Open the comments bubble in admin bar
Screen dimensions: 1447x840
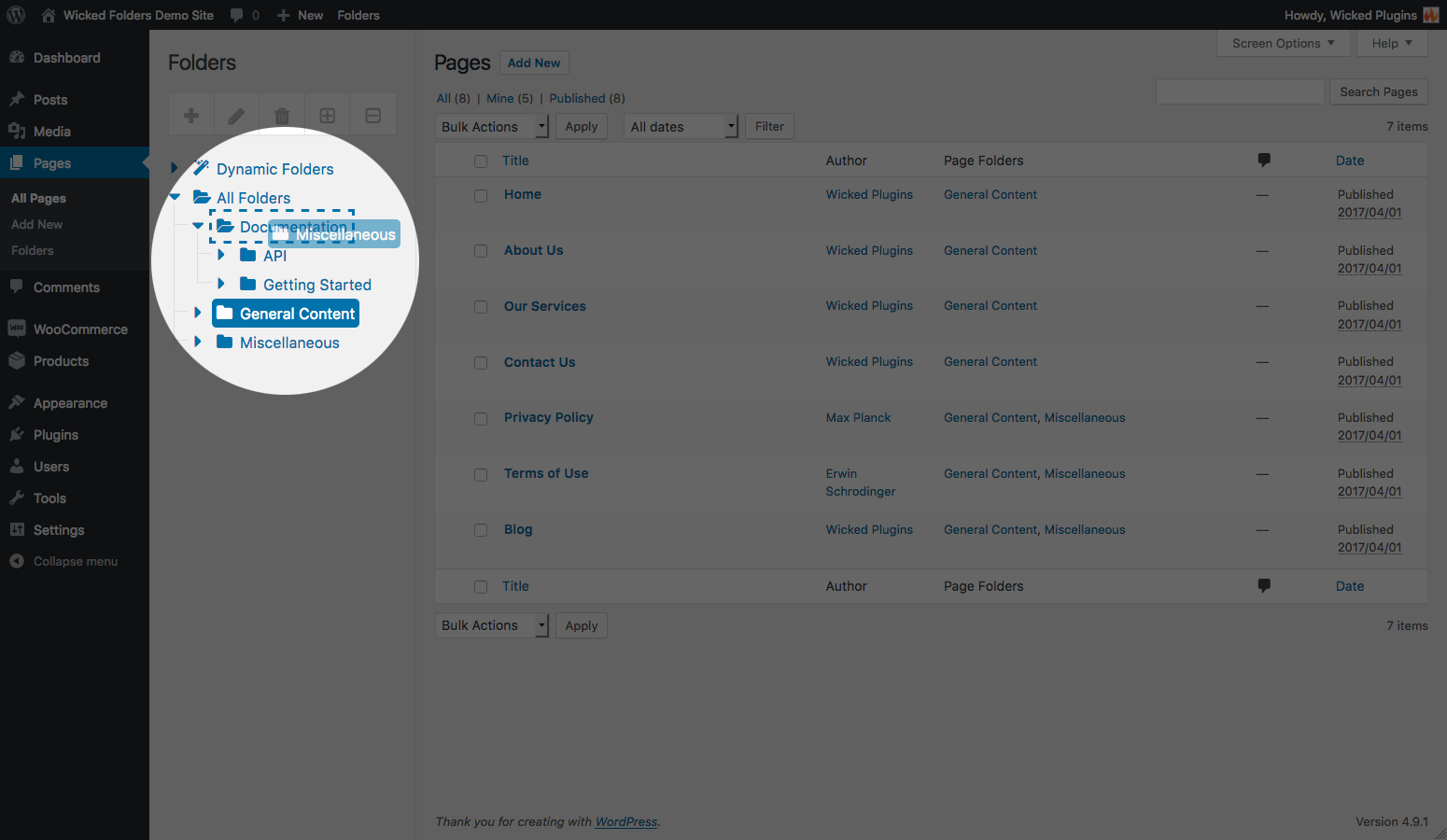point(237,15)
